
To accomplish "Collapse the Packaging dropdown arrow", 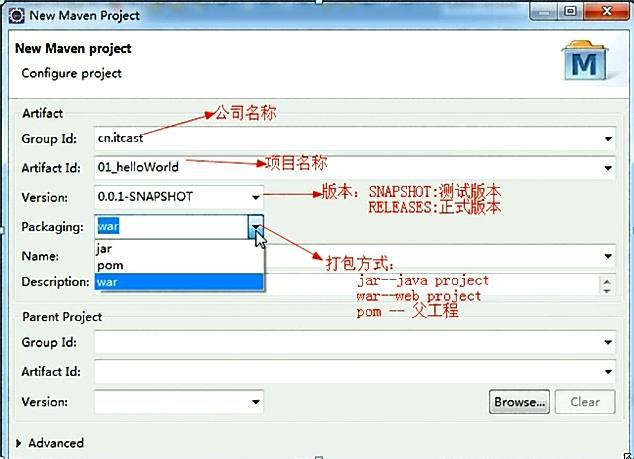I will pos(256,226).
